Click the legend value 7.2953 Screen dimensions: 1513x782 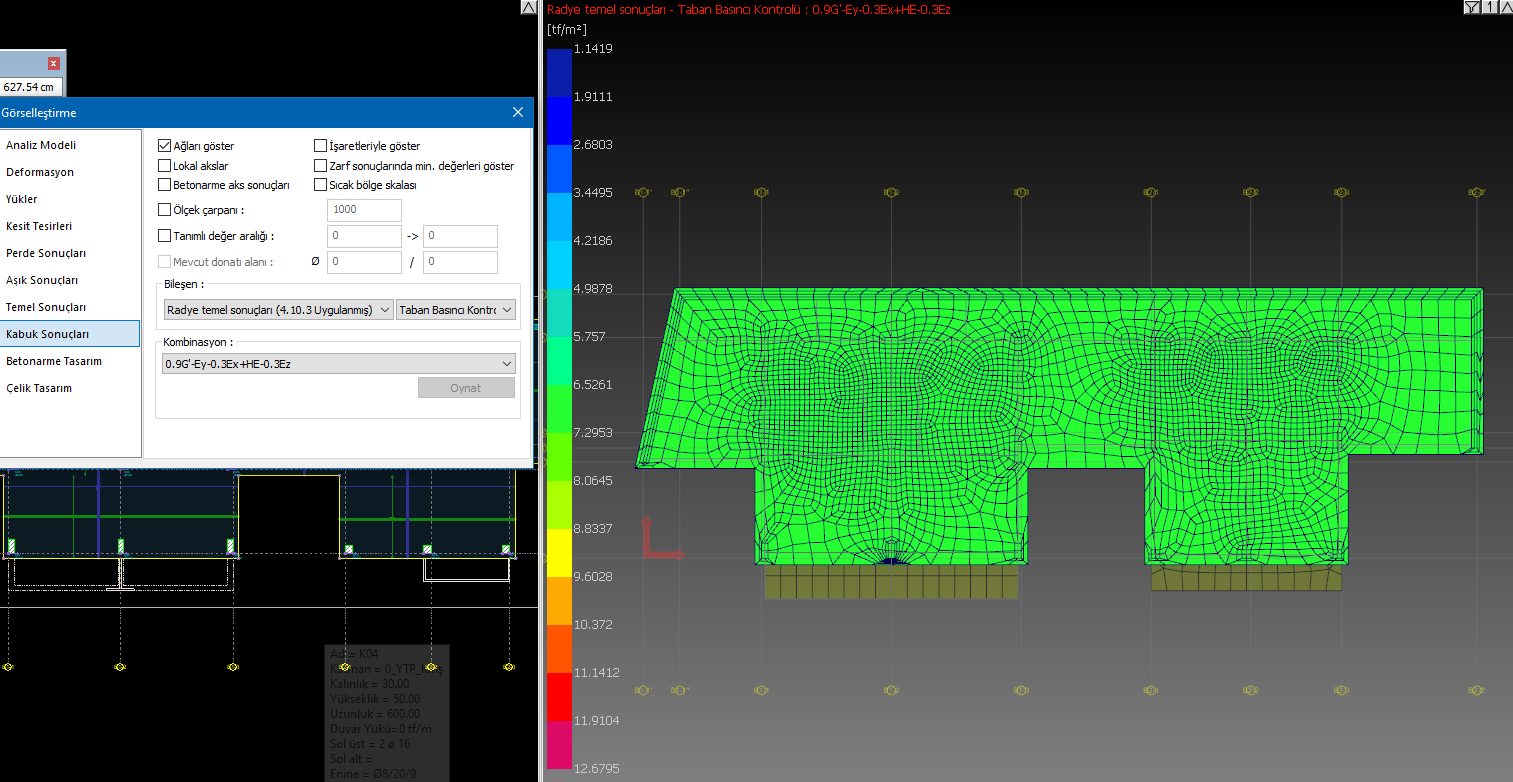(593, 433)
